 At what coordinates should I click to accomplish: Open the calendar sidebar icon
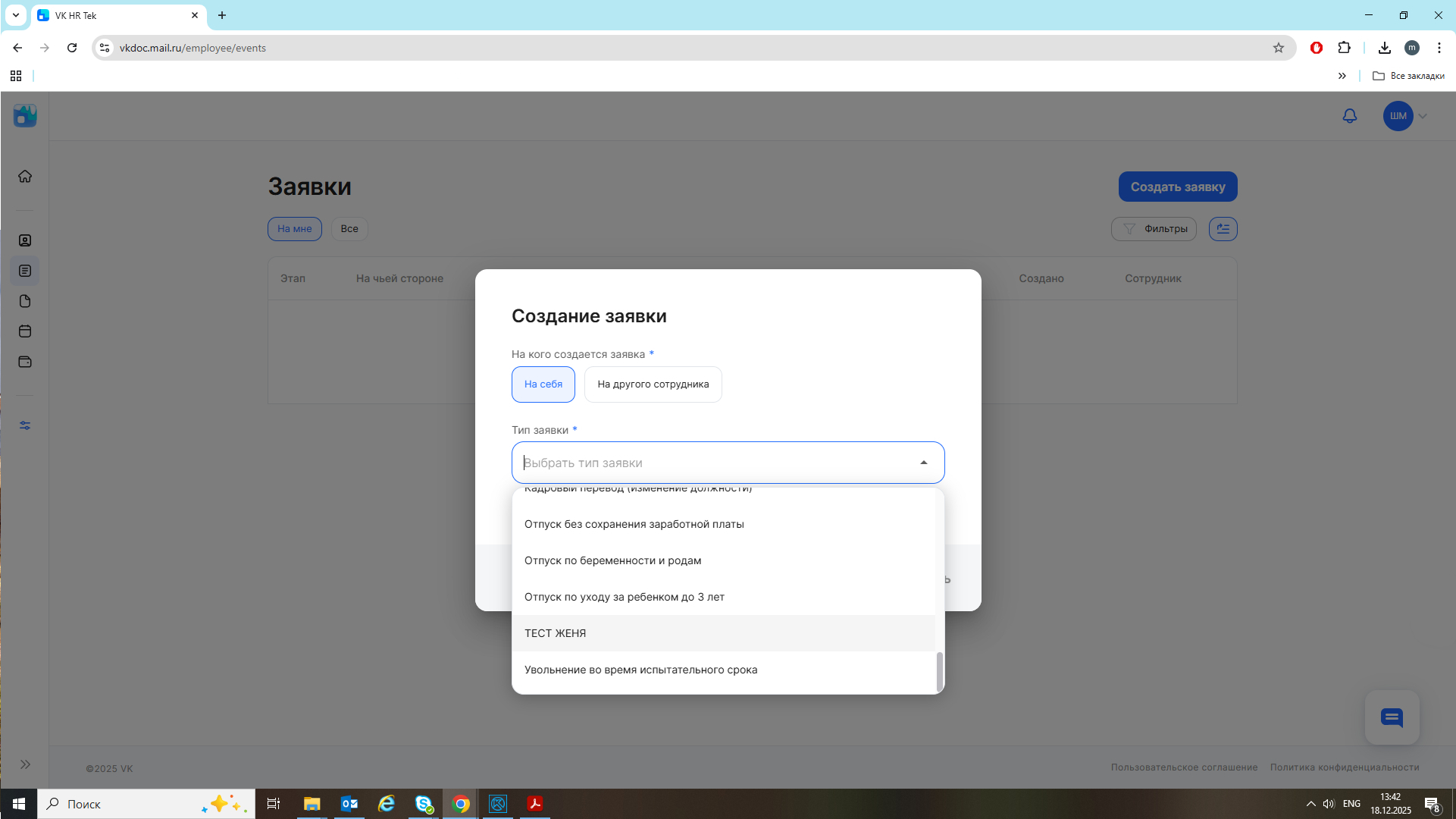(x=25, y=331)
